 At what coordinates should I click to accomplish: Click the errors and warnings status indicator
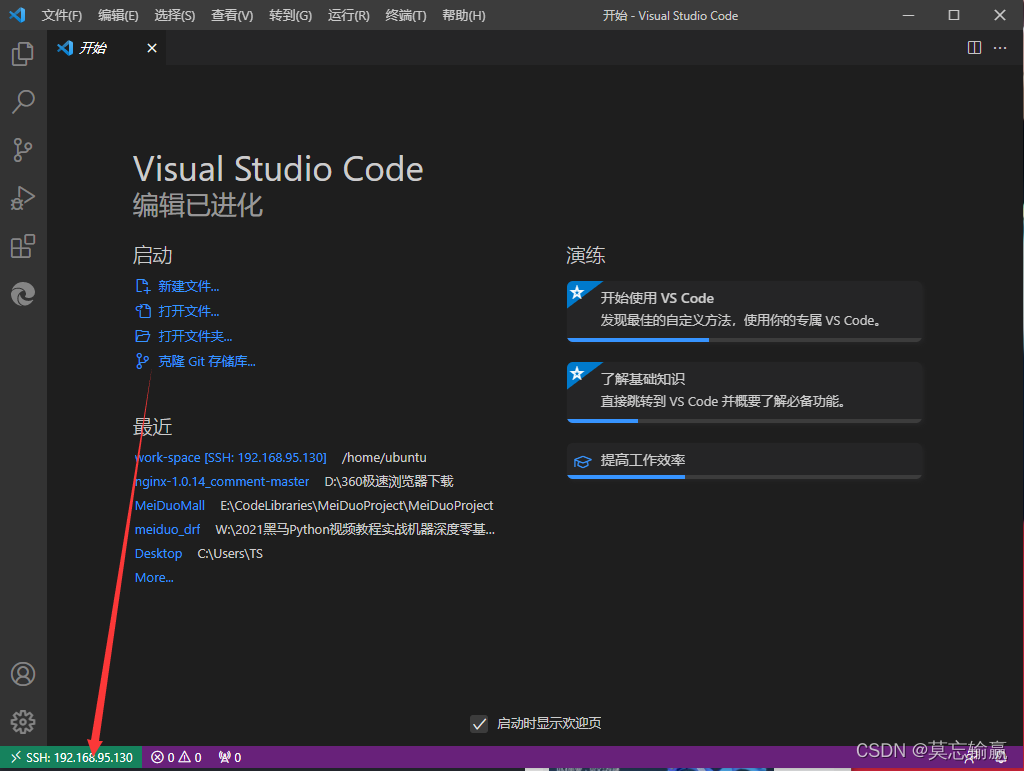(x=176, y=757)
